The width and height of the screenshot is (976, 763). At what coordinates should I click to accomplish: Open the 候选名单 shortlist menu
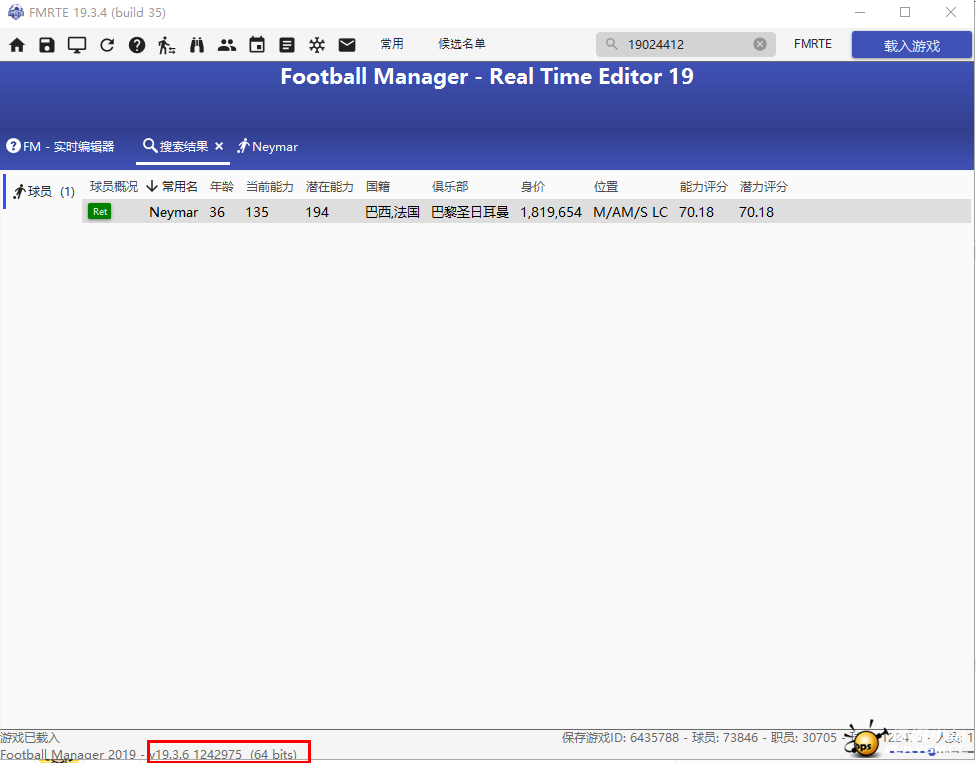click(x=462, y=44)
